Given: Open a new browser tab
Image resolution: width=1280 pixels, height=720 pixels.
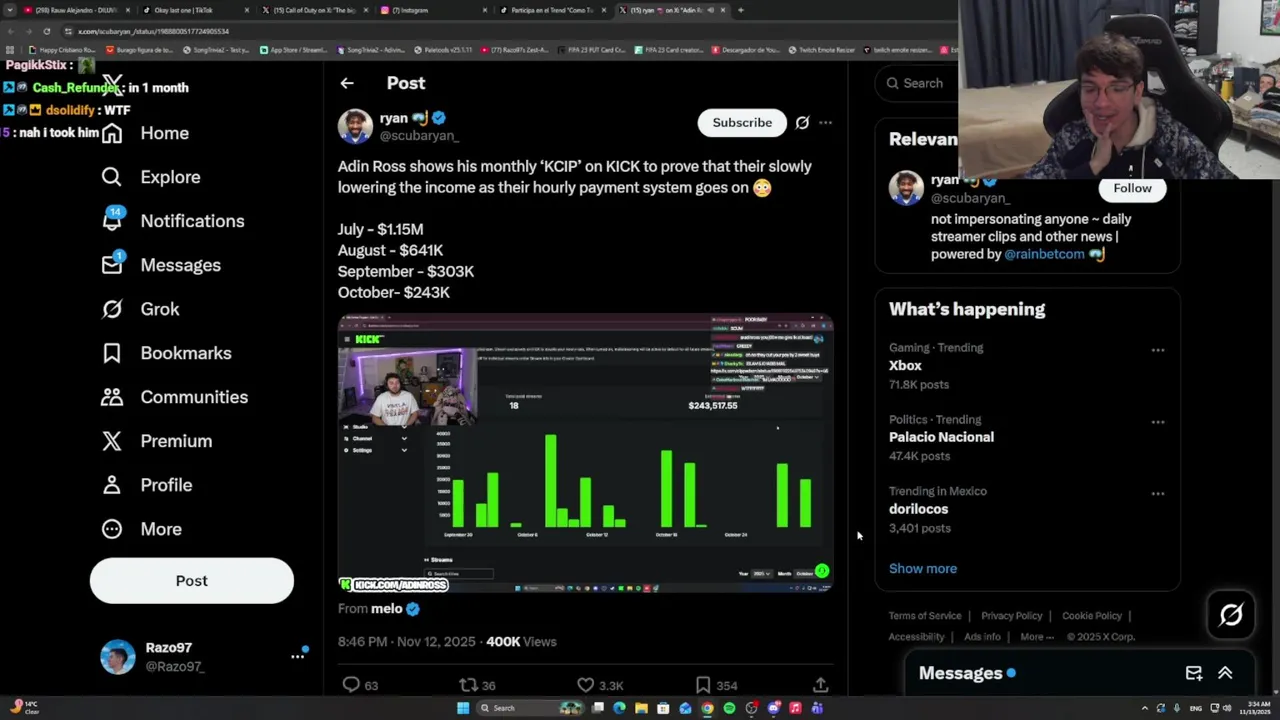Looking at the screenshot, I should pos(740,10).
